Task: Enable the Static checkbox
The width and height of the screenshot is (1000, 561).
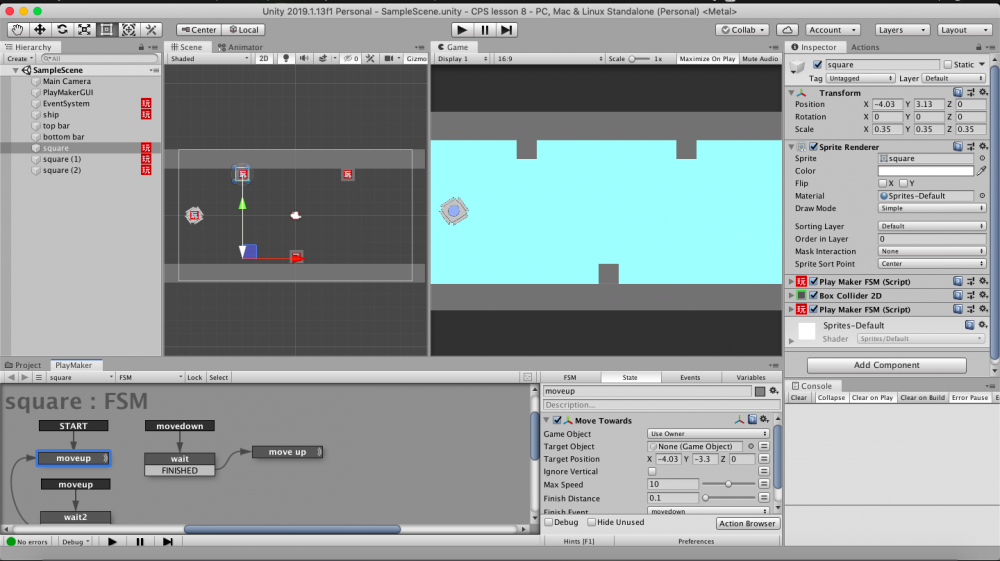Action: click(x=948, y=64)
